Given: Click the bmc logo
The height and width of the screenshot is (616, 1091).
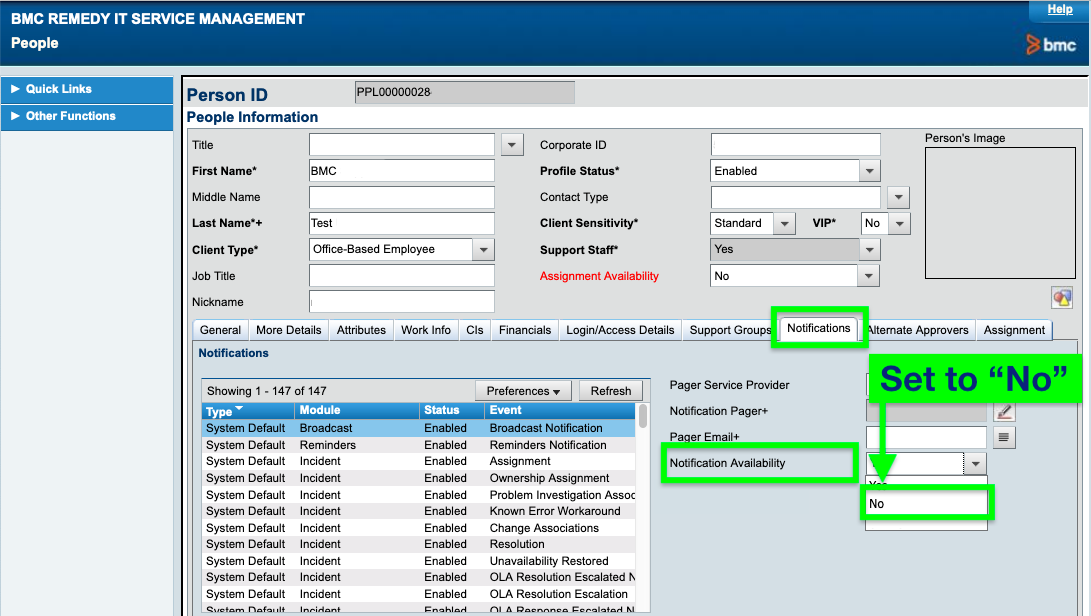Looking at the screenshot, I should point(1051,45).
